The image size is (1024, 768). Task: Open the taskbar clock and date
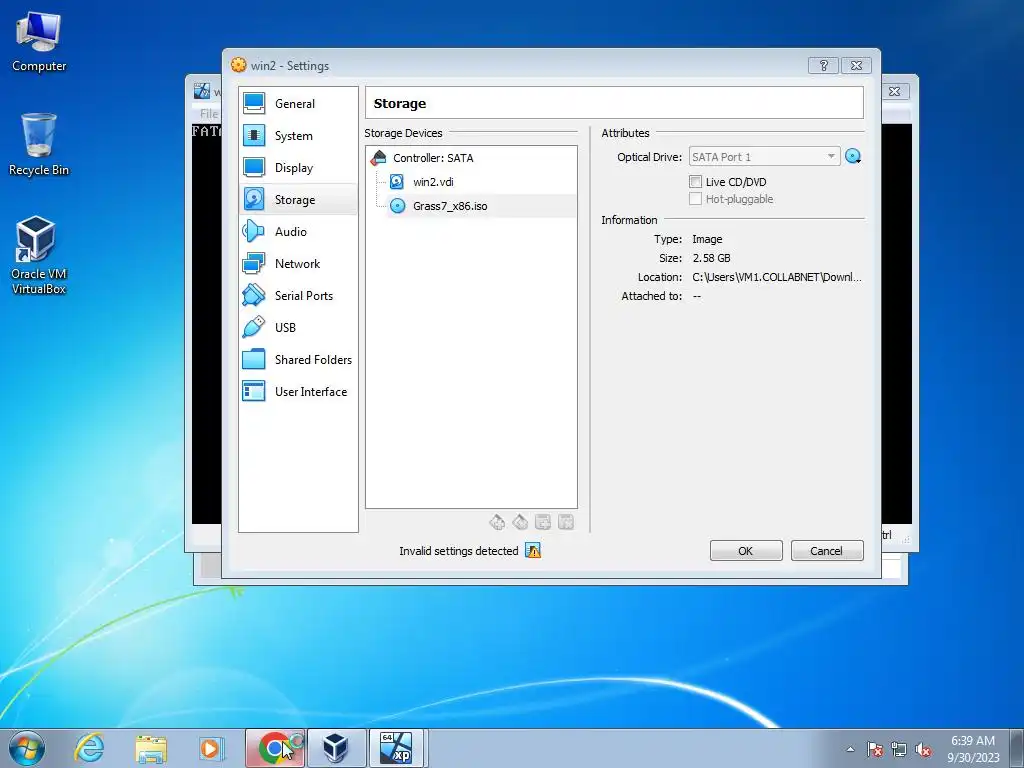coord(973,748)
